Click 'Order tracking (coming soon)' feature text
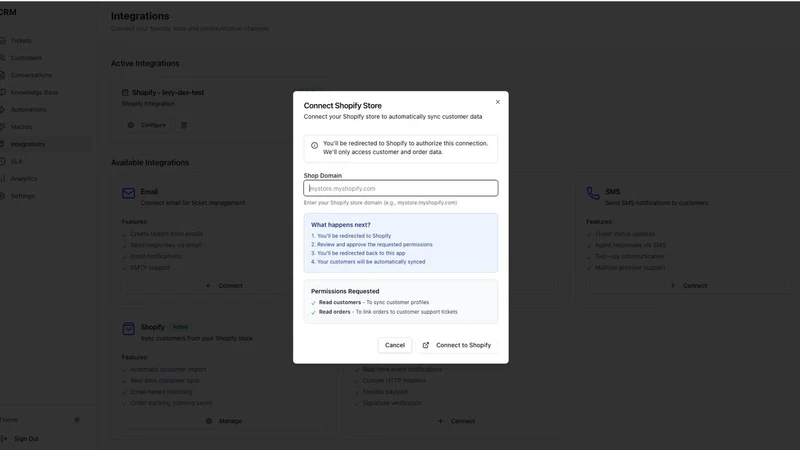The width and height of the screenshot is (800, 450). 171,403
